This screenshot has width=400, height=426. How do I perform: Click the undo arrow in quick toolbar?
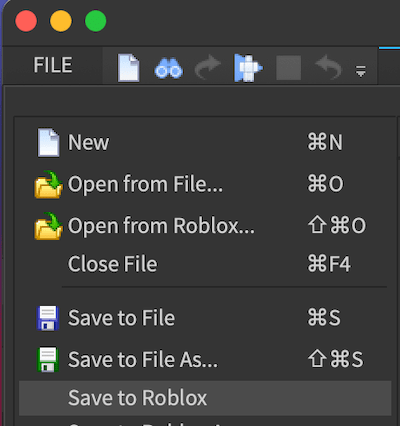pyautogui.click(x=328, y=68)
